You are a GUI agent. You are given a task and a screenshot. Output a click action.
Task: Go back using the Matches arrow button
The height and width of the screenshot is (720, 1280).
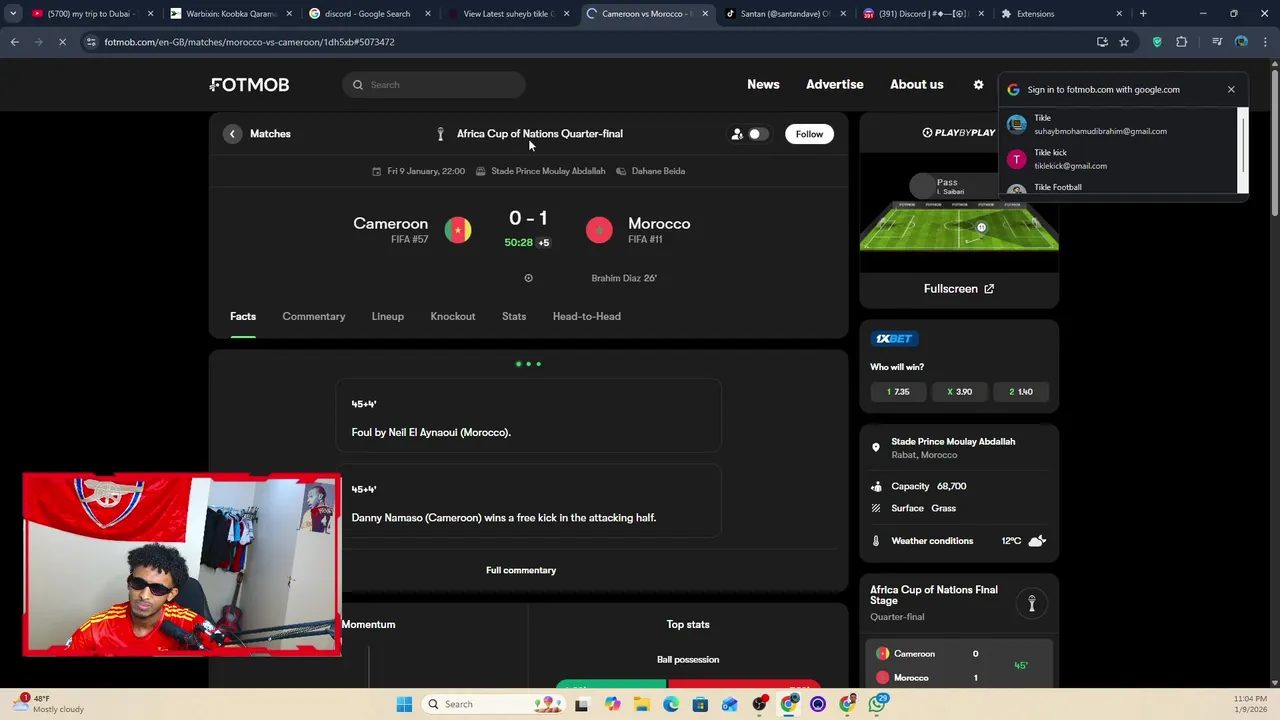(x=232, y=134)
